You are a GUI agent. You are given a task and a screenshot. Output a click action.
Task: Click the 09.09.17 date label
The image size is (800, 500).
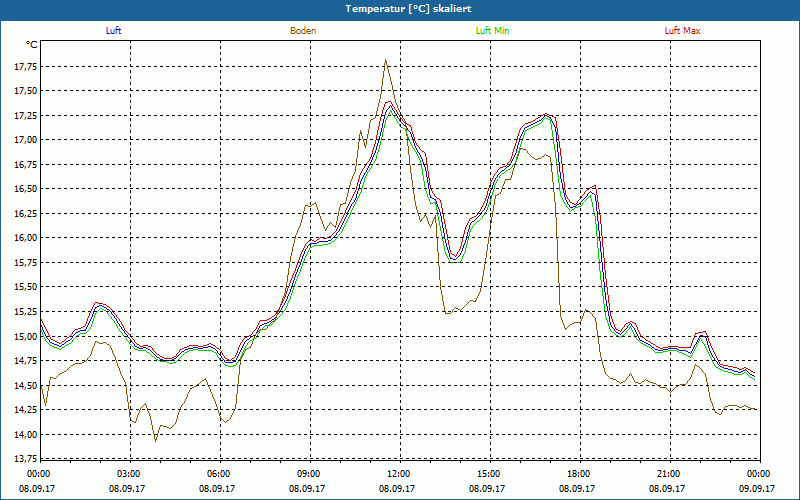757,488
